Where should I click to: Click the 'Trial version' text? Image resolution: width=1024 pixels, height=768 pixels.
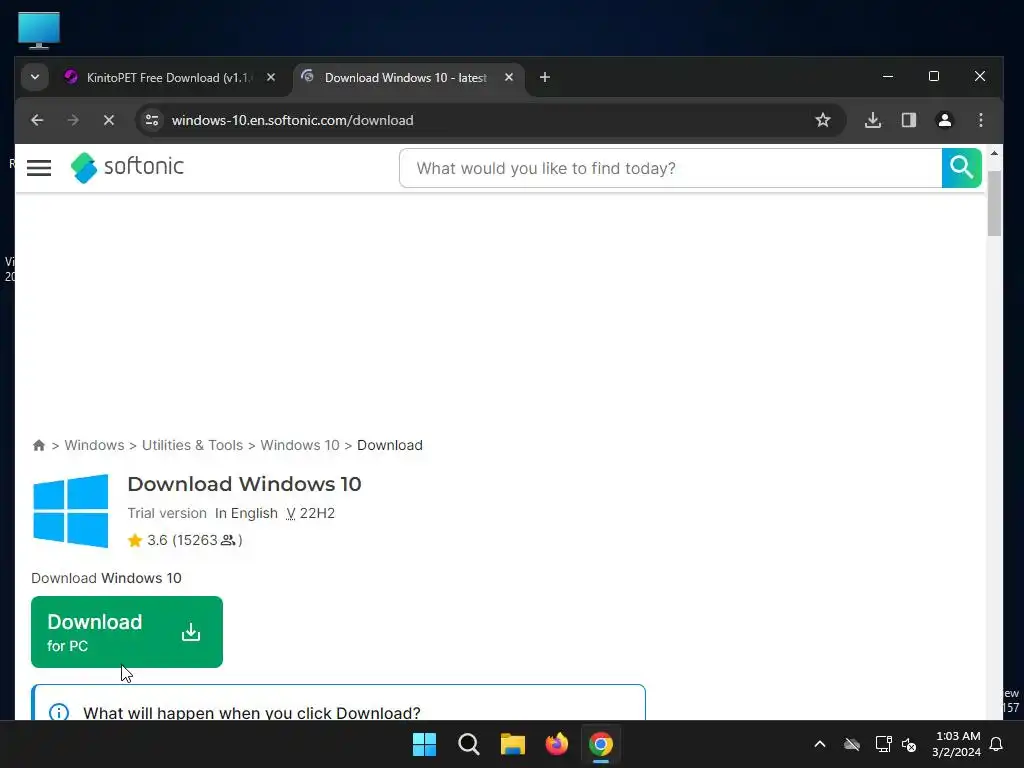pos(167,513)
